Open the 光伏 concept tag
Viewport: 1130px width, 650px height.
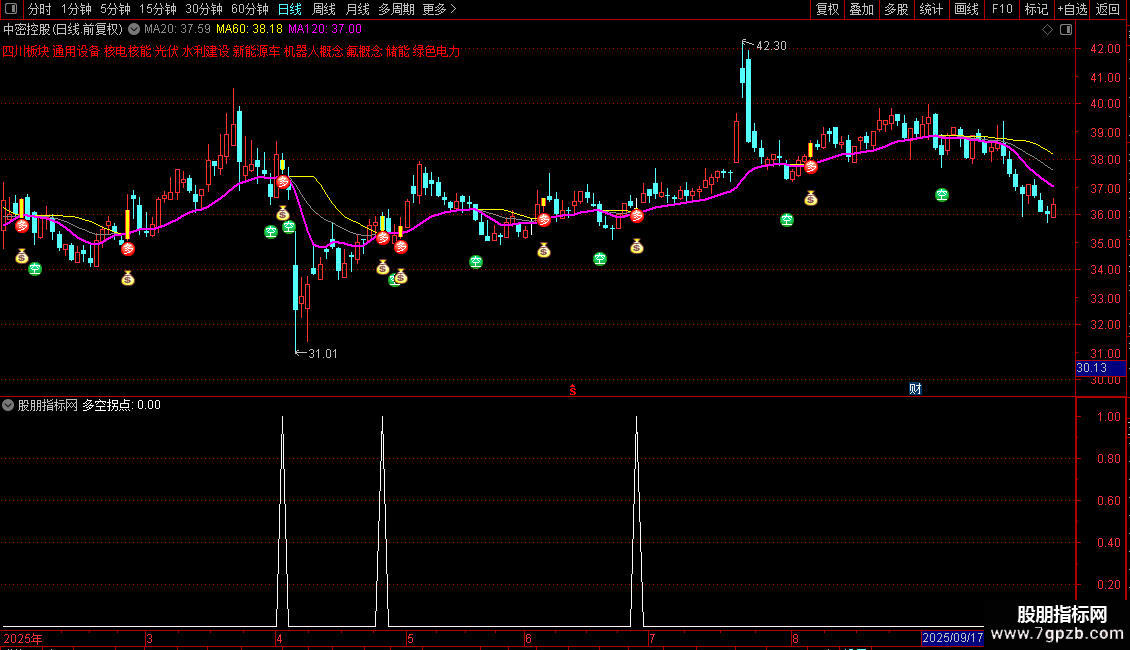point(166,51)
